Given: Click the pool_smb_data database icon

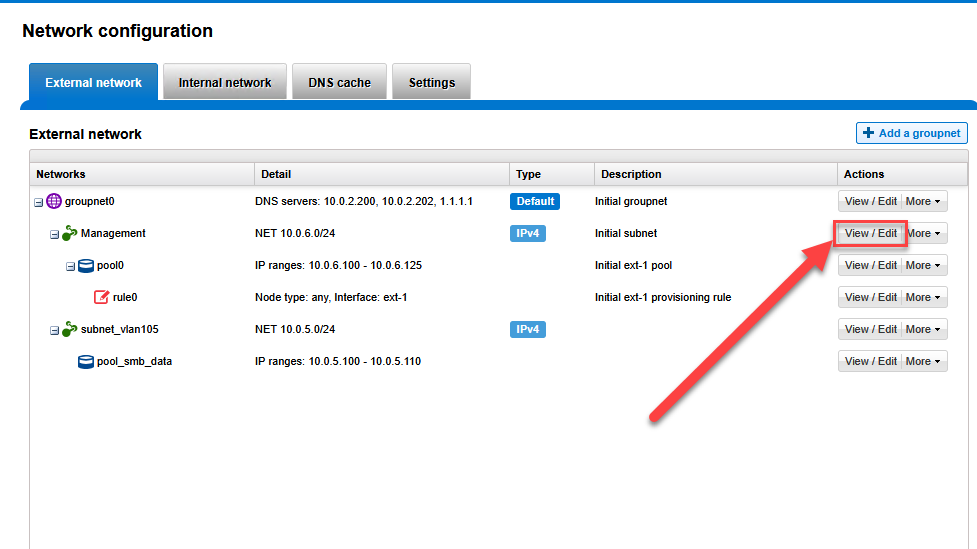Looking at the screenshot, I should [x=86, y=361].
